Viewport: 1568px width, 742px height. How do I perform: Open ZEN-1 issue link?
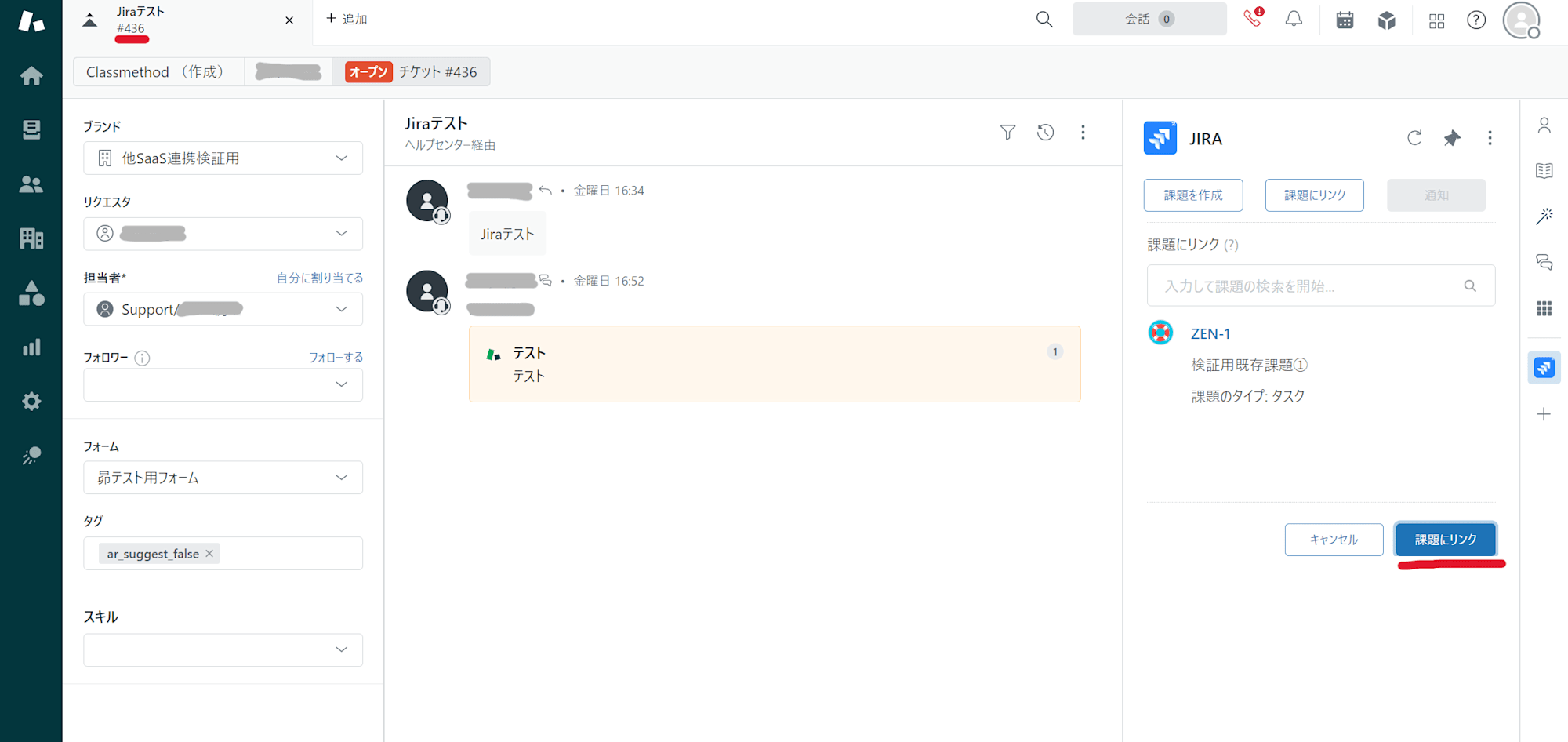point(1210,333)
